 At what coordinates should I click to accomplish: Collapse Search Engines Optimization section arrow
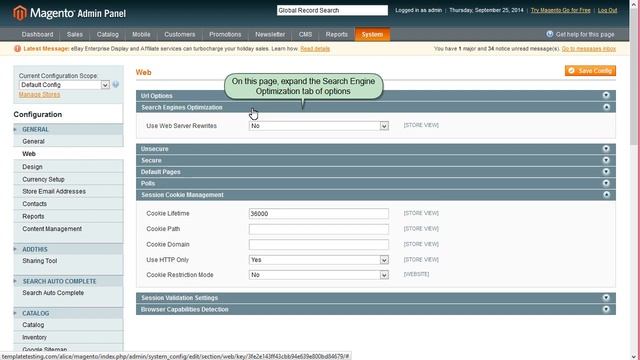click(x=606, y=107)
